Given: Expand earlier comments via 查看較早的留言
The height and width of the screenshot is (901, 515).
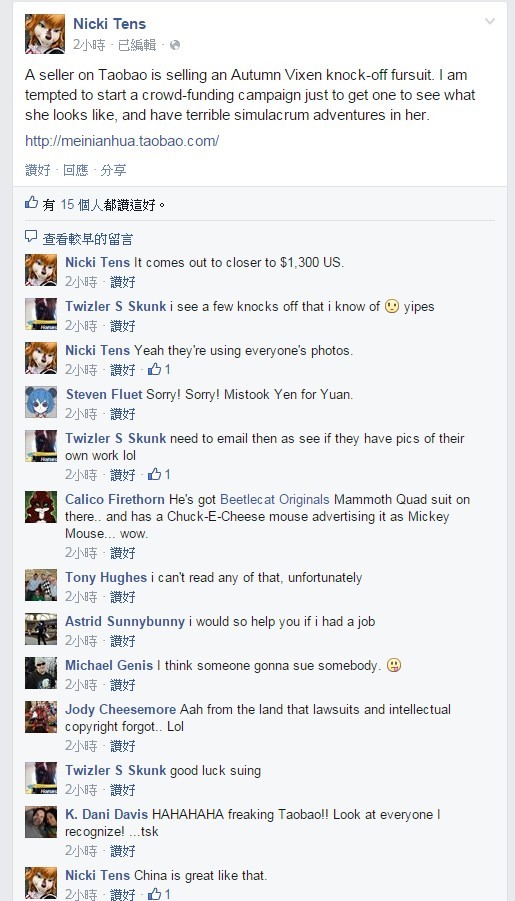Looking at the screenshot, I should [x=88, y=238].
